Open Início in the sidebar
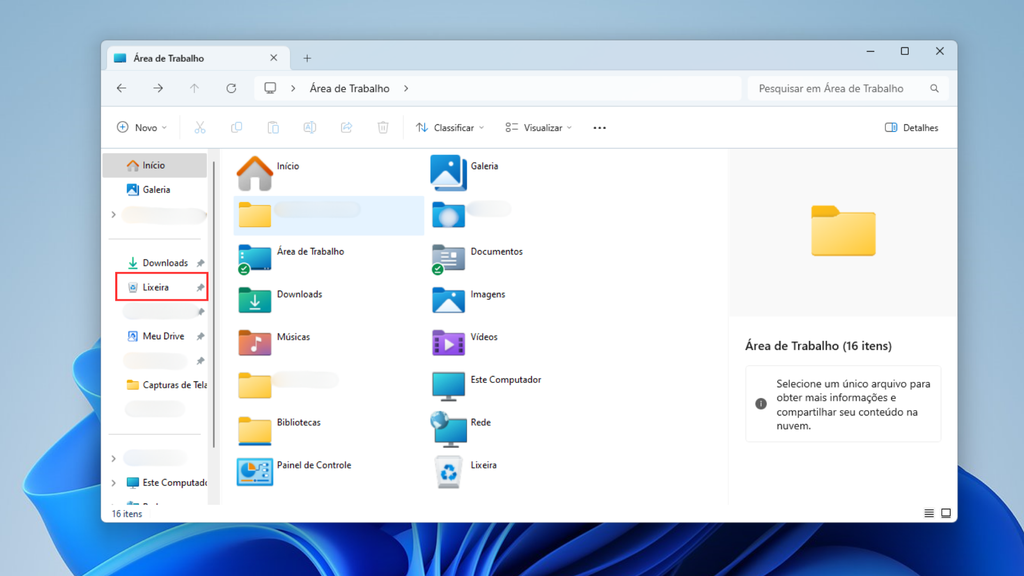The image size is (1024, 576). point(155,165)
